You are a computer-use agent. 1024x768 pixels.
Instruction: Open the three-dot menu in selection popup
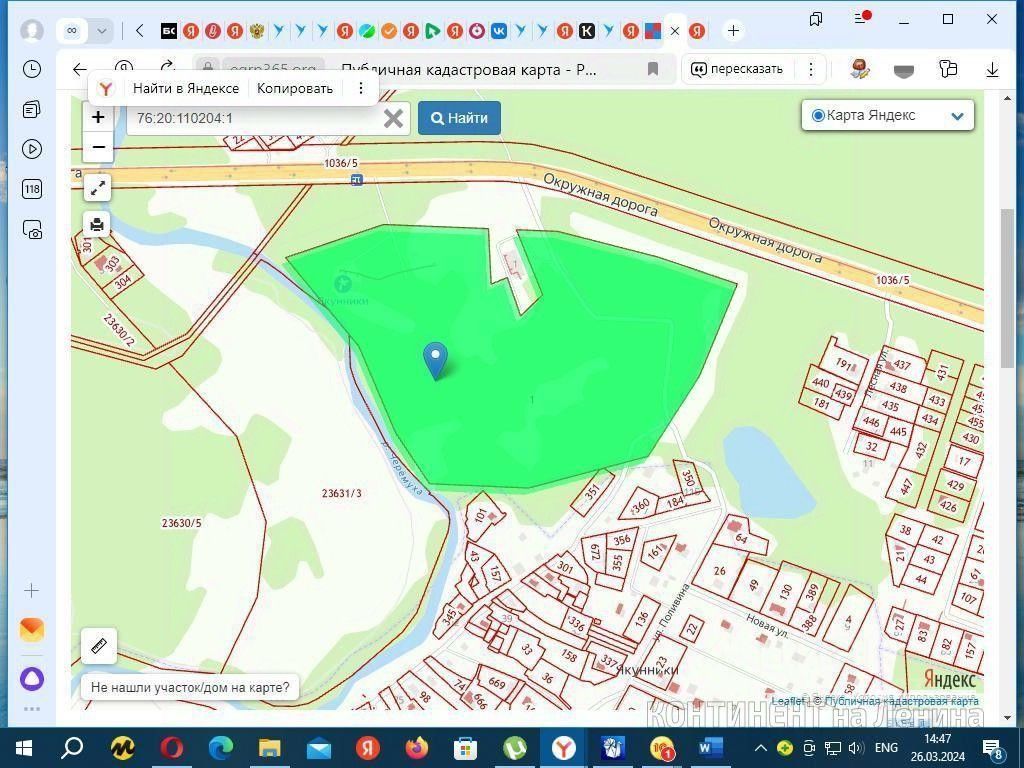tap(360, 88)
